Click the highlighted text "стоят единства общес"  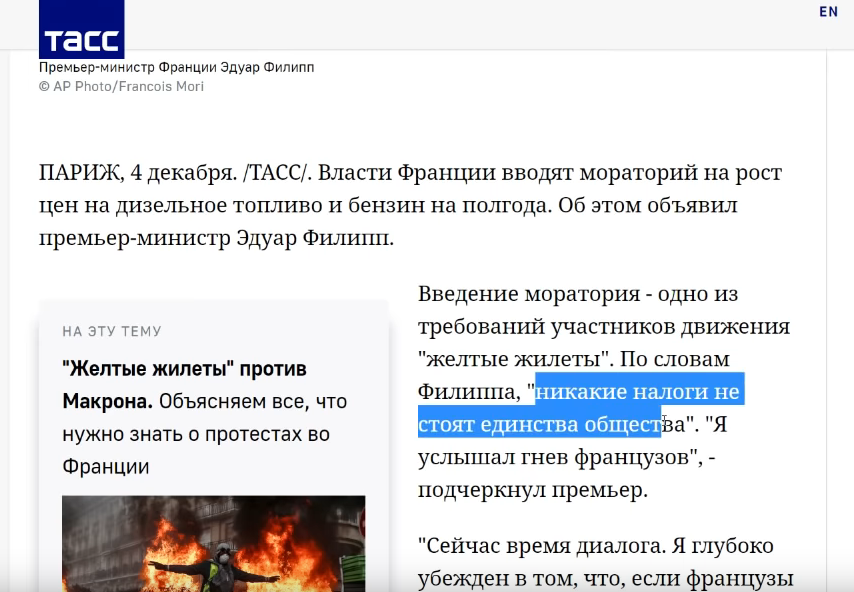pyautogui.click(x=540, y=424)
